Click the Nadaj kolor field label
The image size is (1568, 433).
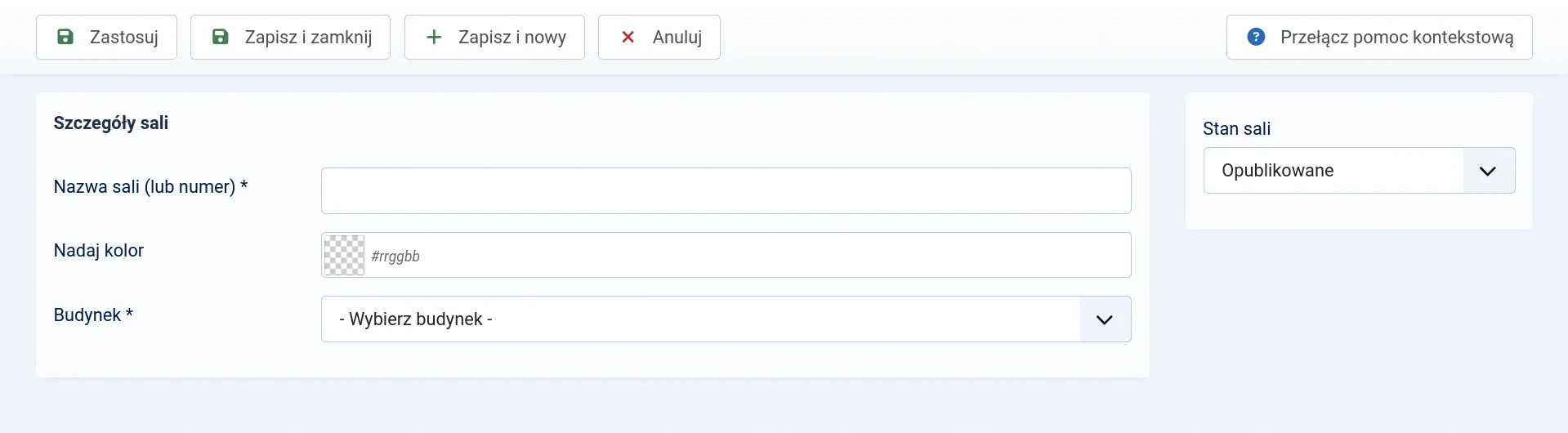(99, 251)
